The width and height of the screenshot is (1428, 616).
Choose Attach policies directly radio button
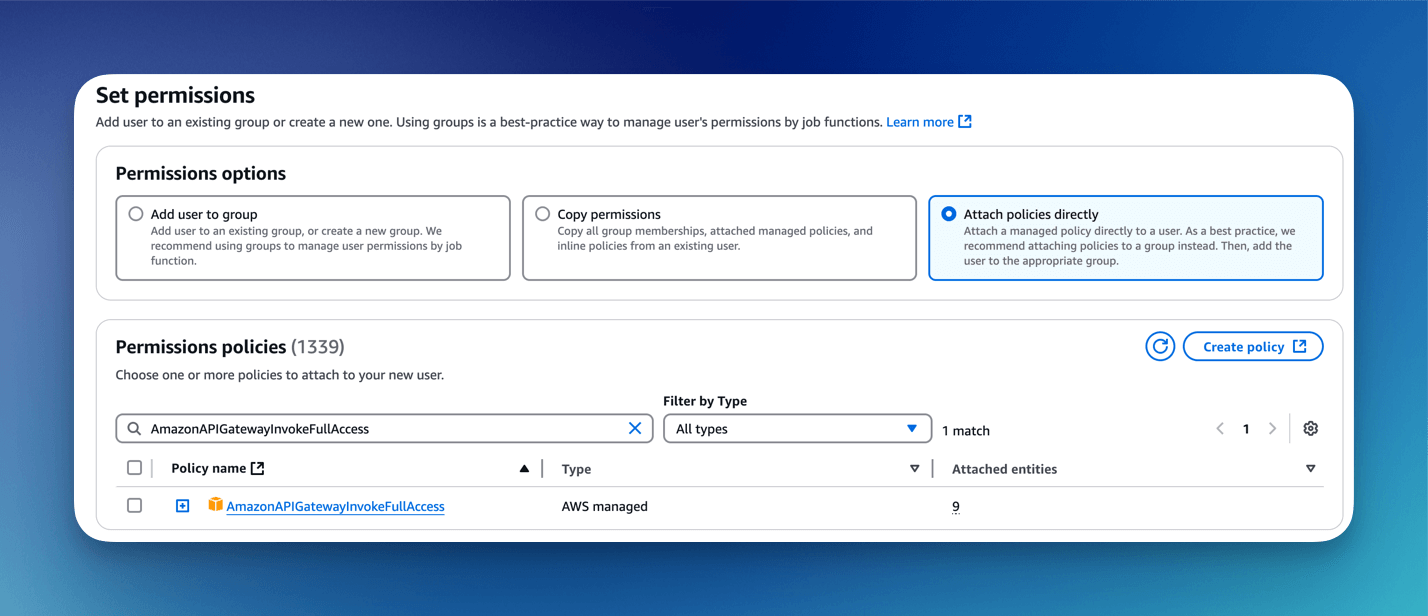pyautogui.click(x=949, y=214)
